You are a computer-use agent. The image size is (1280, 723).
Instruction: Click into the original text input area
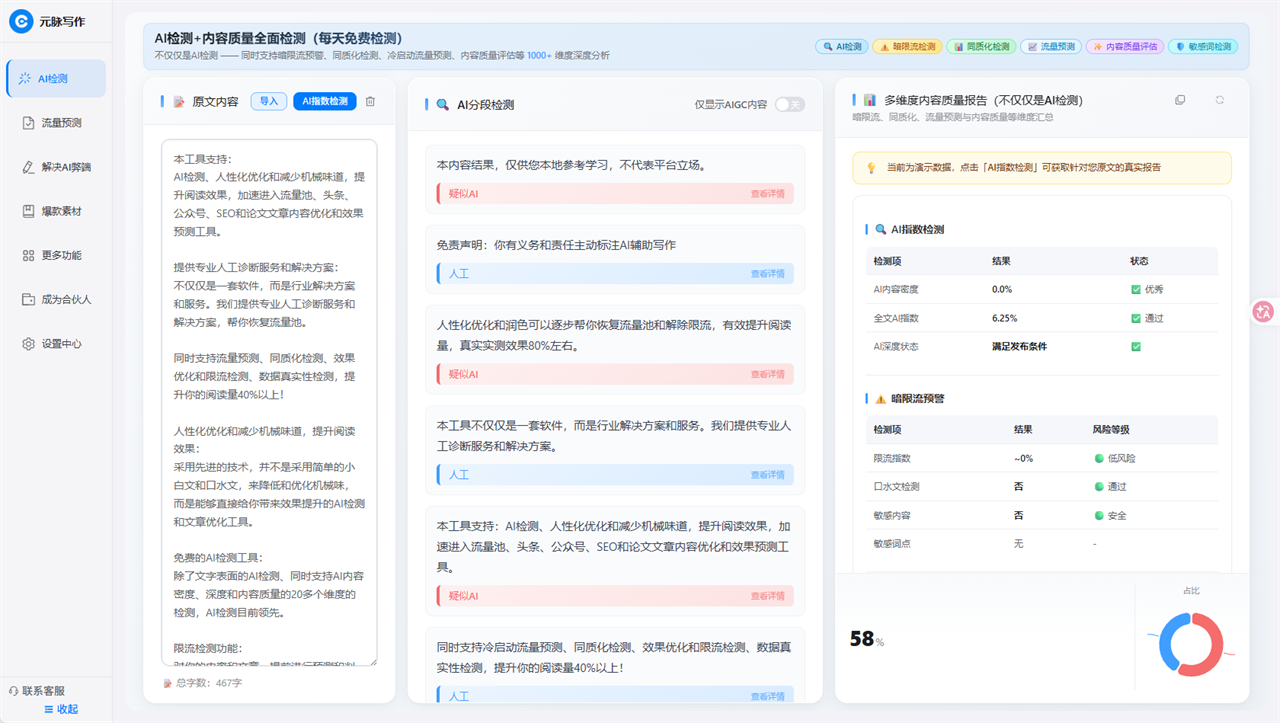point(269,402)
